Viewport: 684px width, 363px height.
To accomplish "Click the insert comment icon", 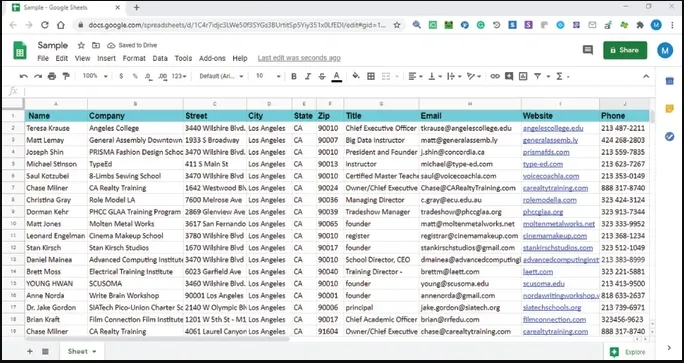I will tap(509, 76).
